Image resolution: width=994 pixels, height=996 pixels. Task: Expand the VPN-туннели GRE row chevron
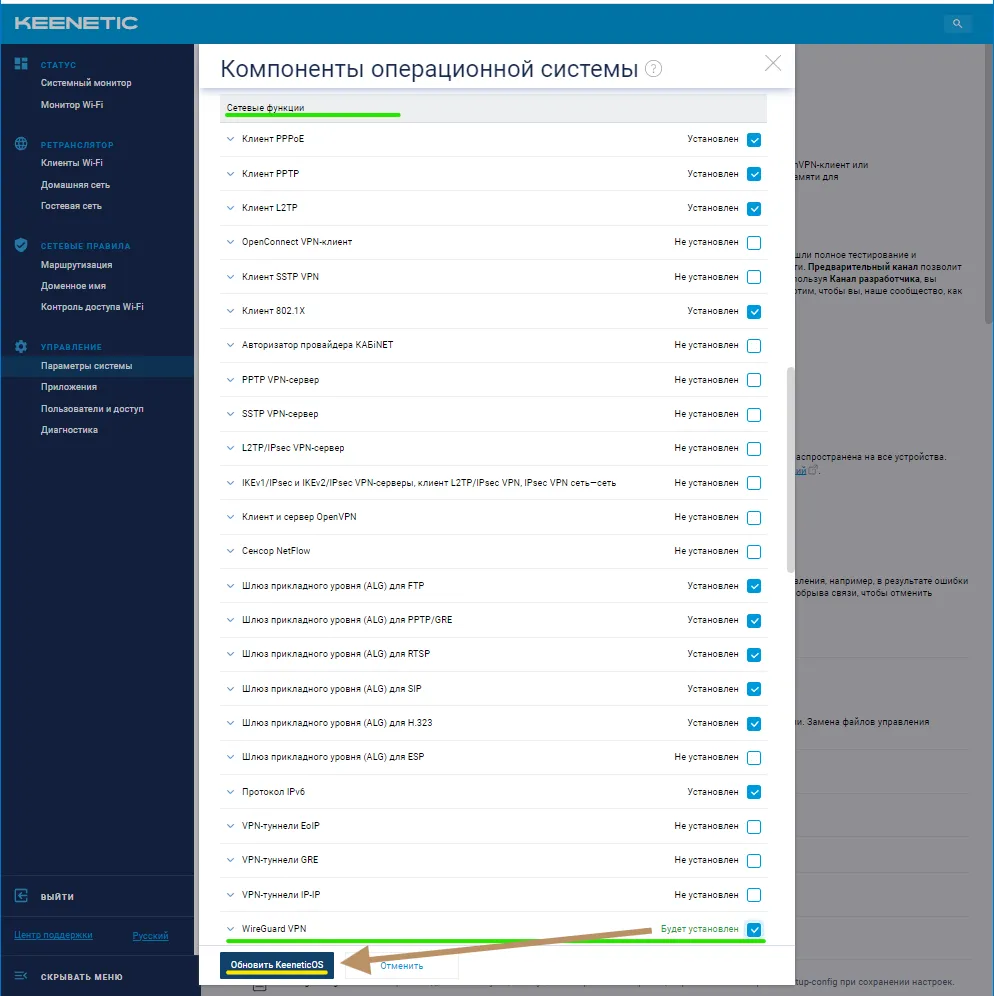click(230, 860)
